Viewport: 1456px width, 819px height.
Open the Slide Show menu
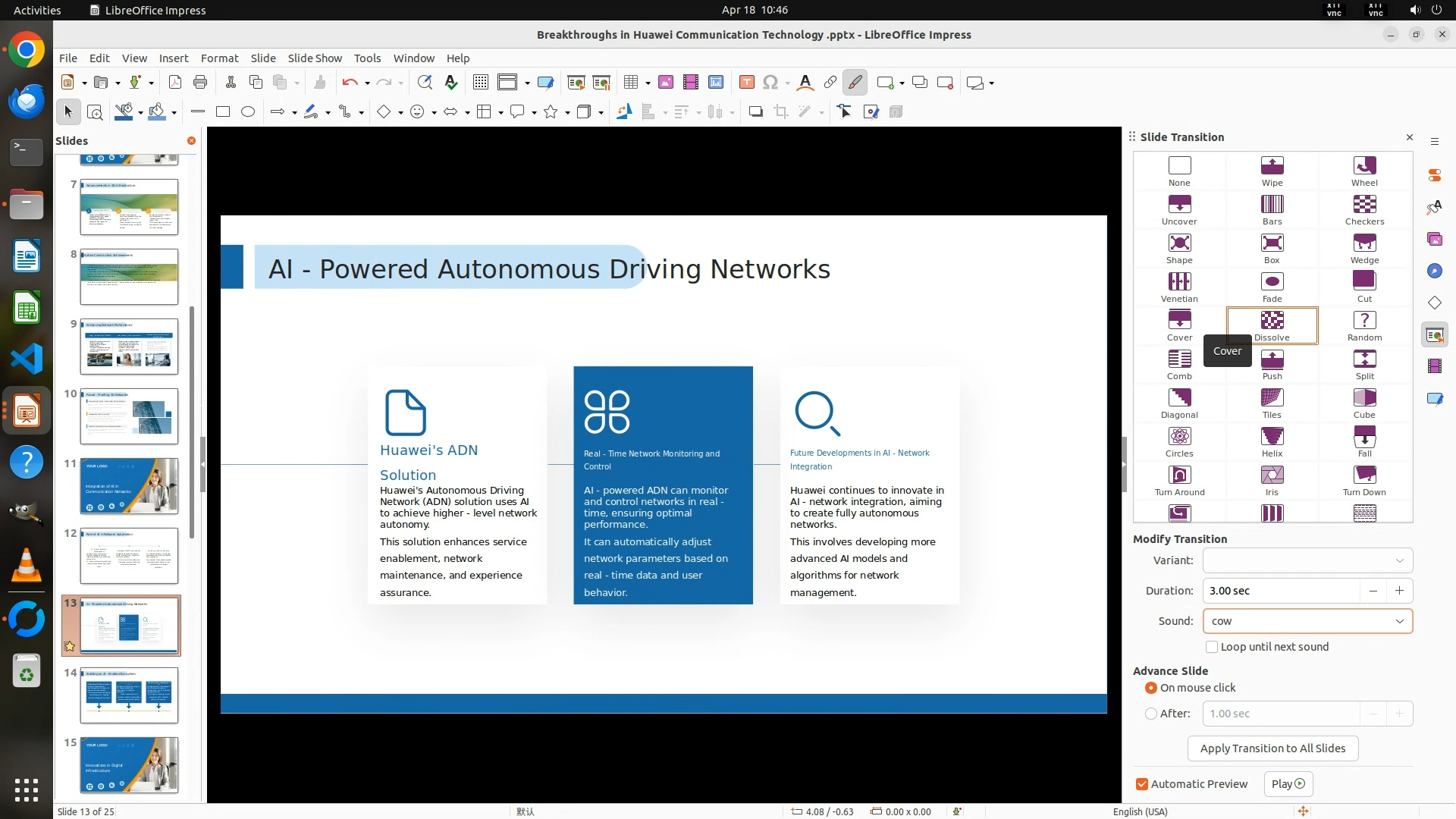pos(315,58)
